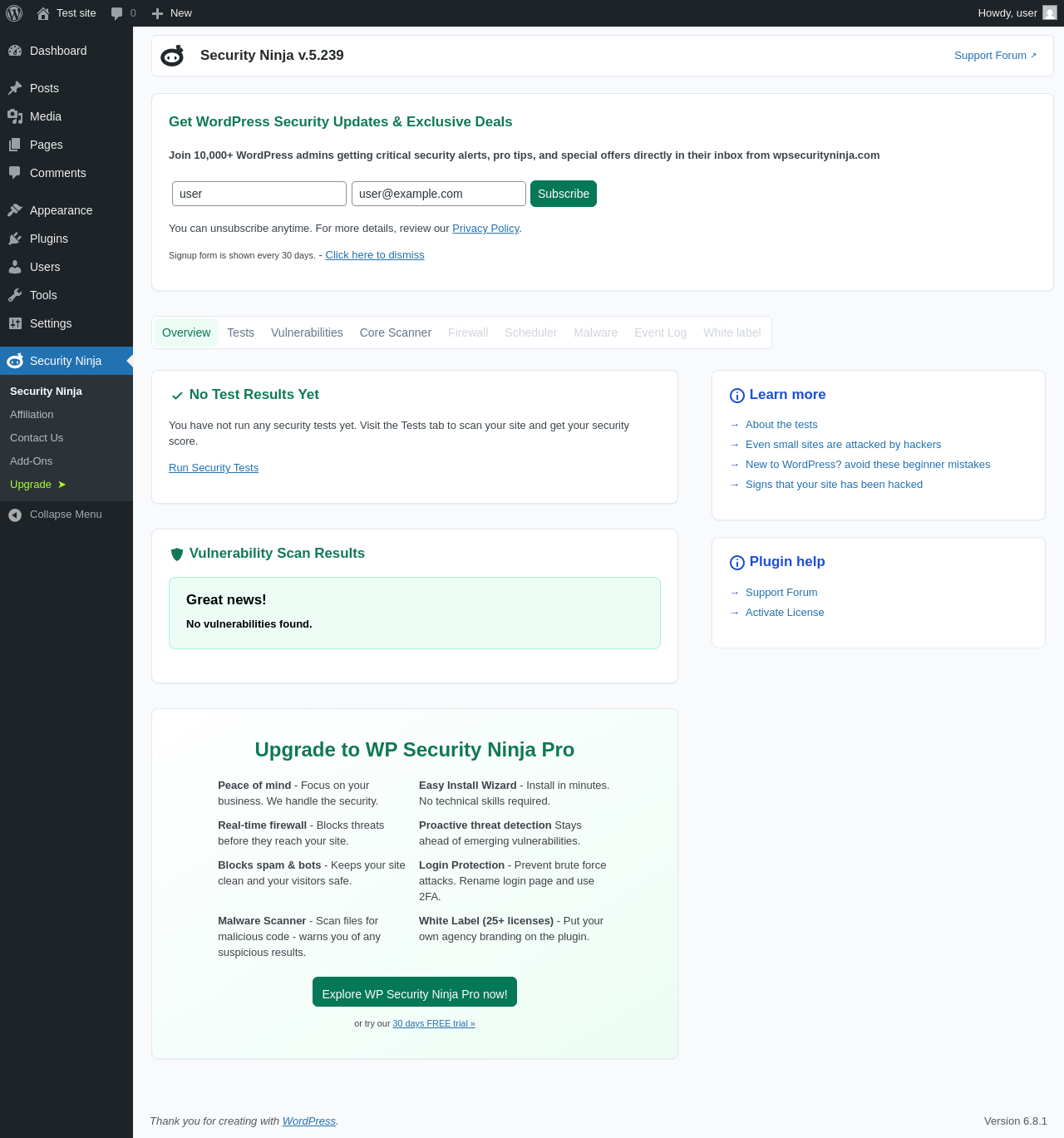This screenshot has height=1138, width=1064.
Task: Click the info icon beside Plugin help
Action: pyautogui.click(x=737, y=563)
